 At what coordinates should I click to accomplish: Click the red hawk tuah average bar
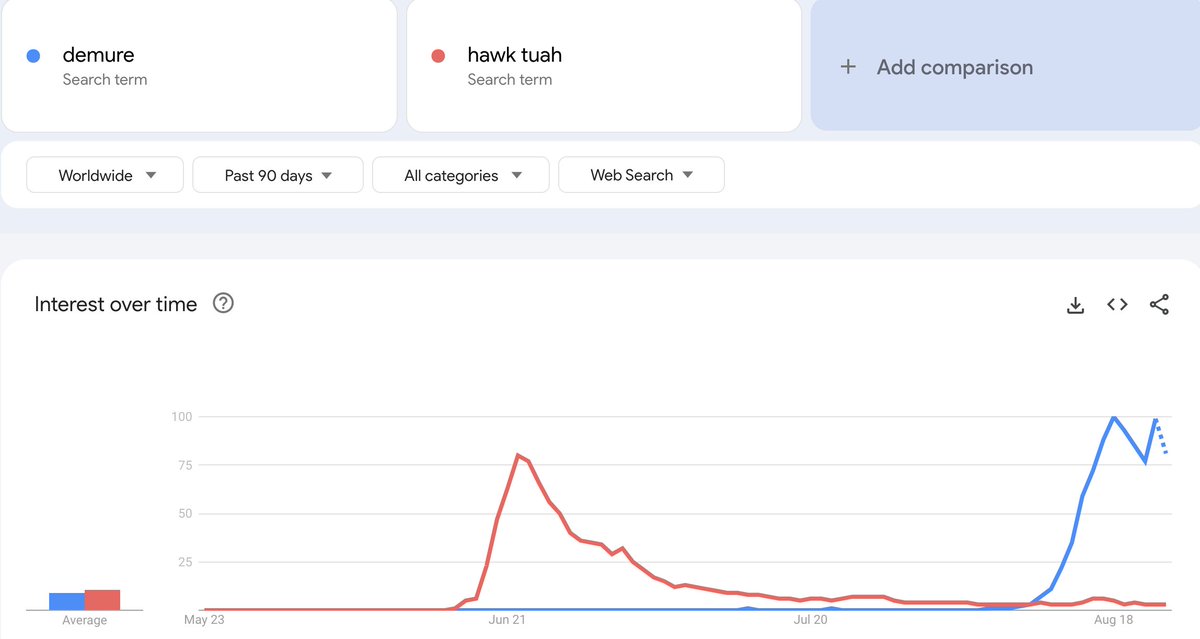pos(102,600)
